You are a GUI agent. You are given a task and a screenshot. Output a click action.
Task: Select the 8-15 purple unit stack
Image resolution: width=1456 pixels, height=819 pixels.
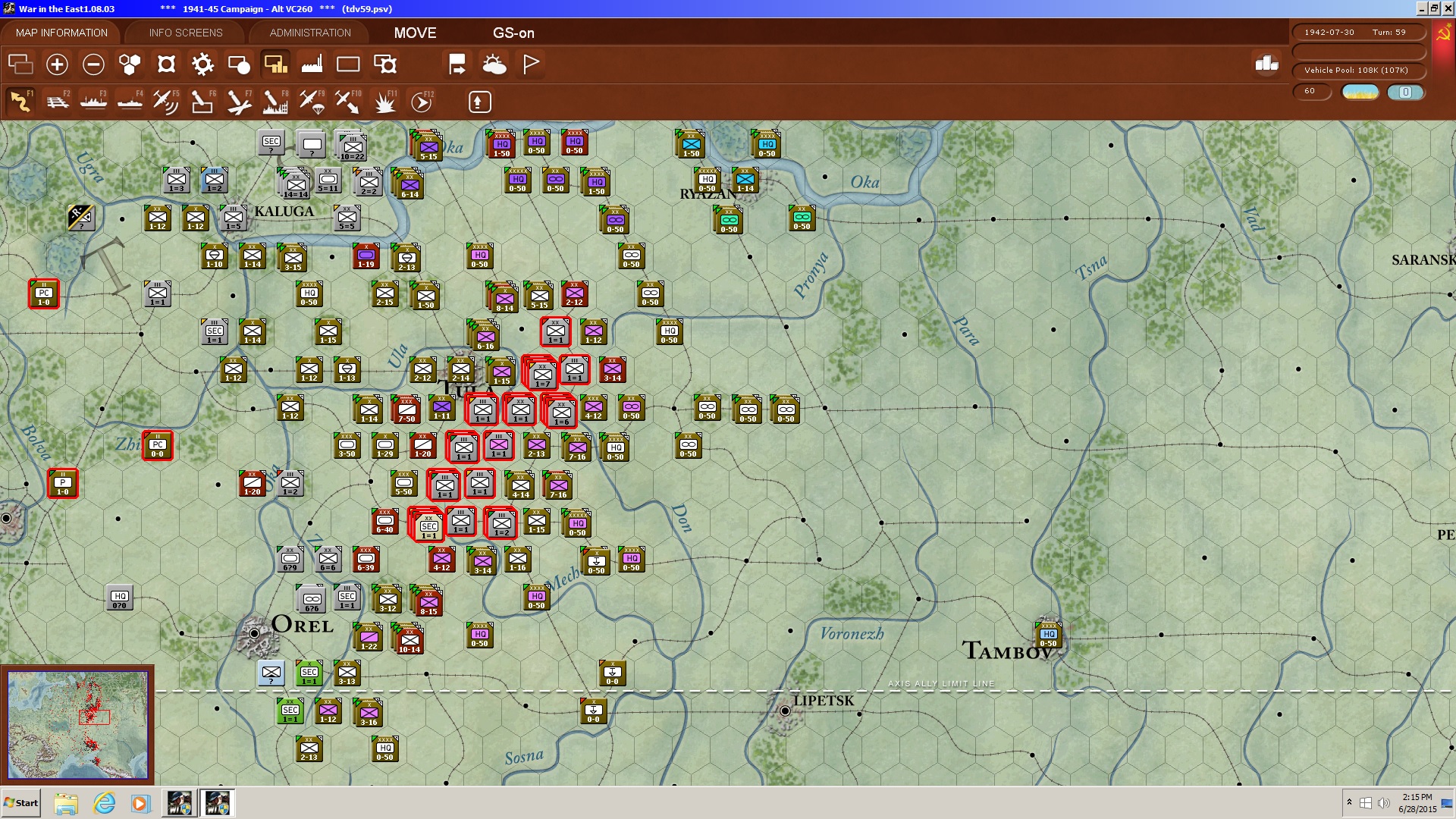[x=428, y=601]
